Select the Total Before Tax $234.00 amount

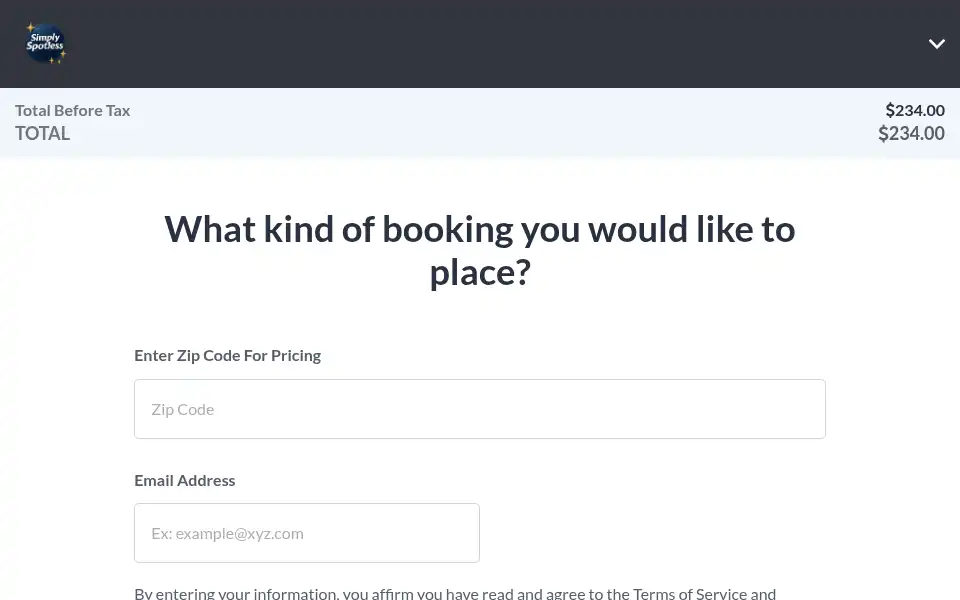point(915,111)
